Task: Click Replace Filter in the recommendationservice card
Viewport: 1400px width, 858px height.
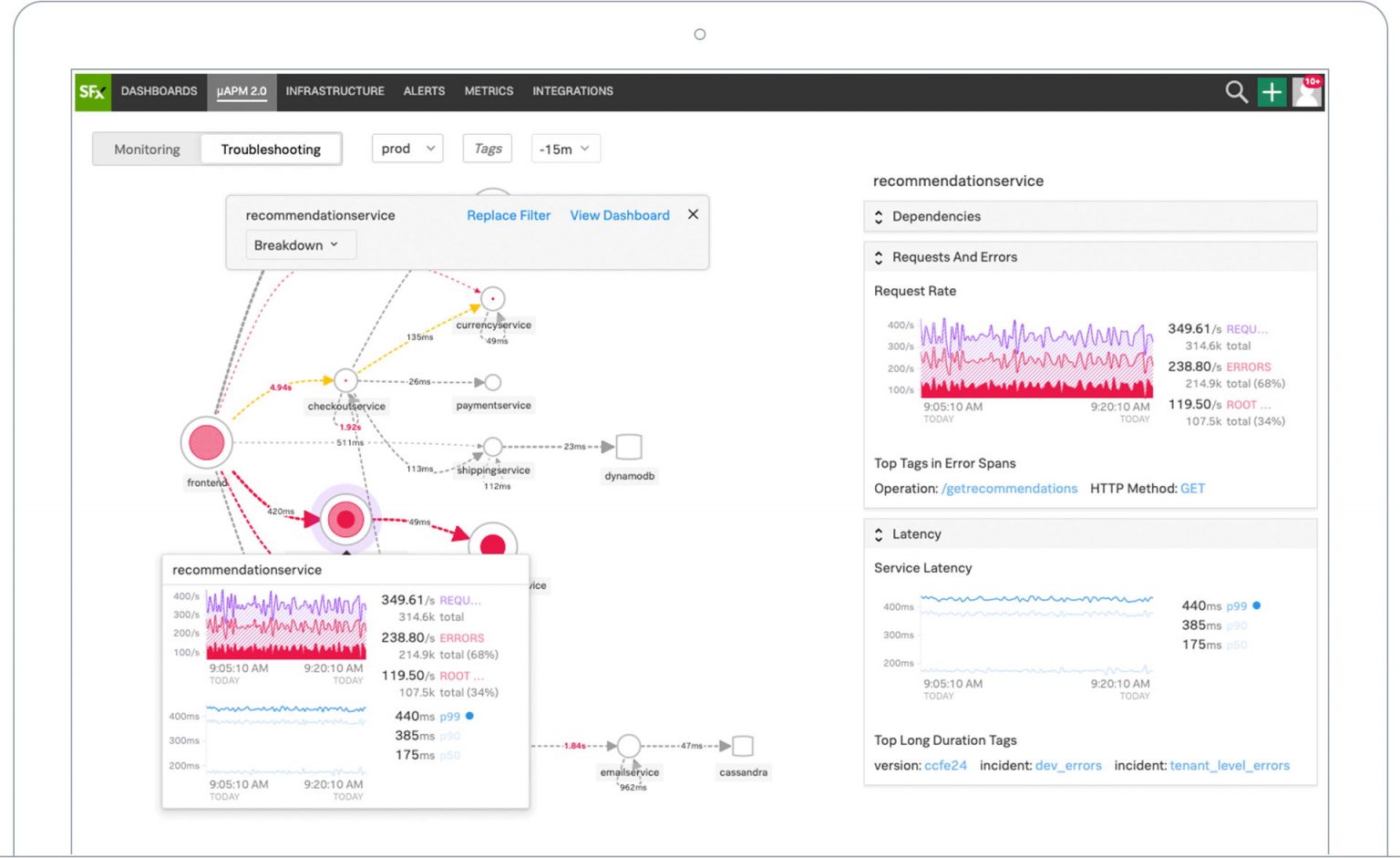Action: point(508,215)
